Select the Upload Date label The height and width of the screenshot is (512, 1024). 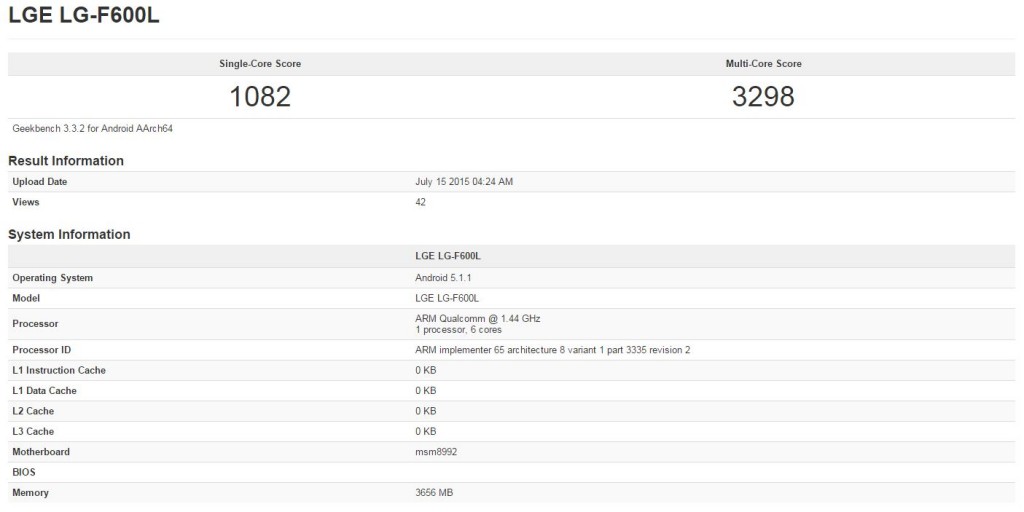tap(40, 182)
